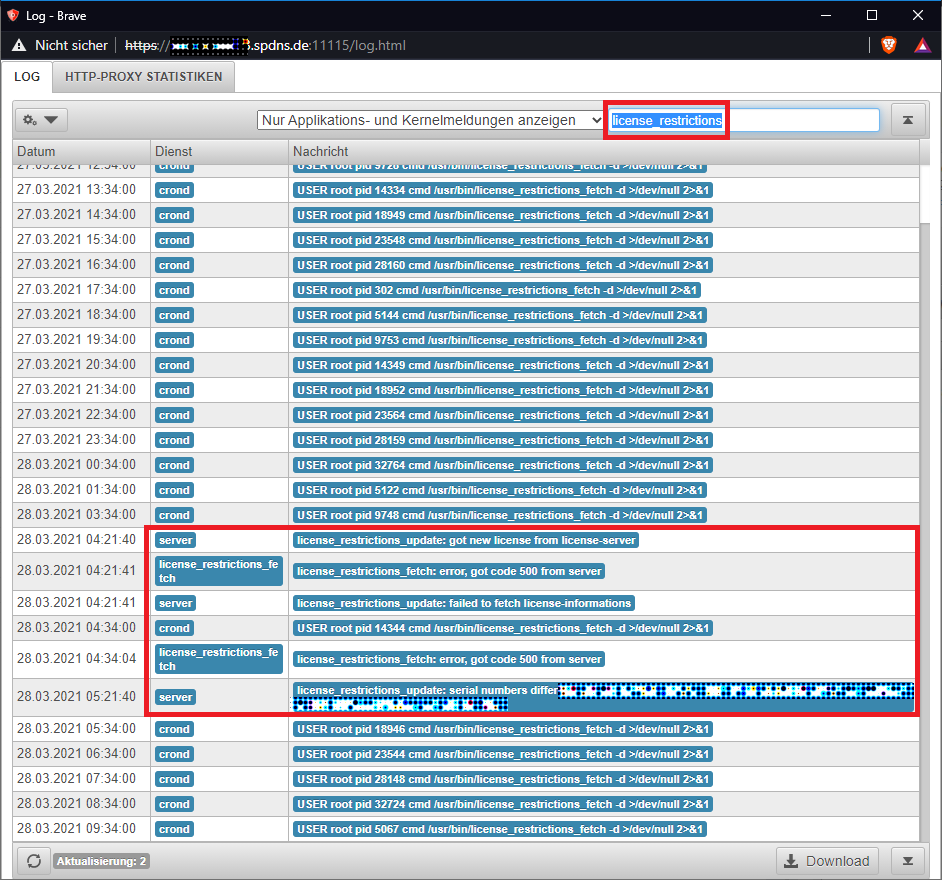
Task: Jump to top of log arrow button
Action: pos(907,120)
